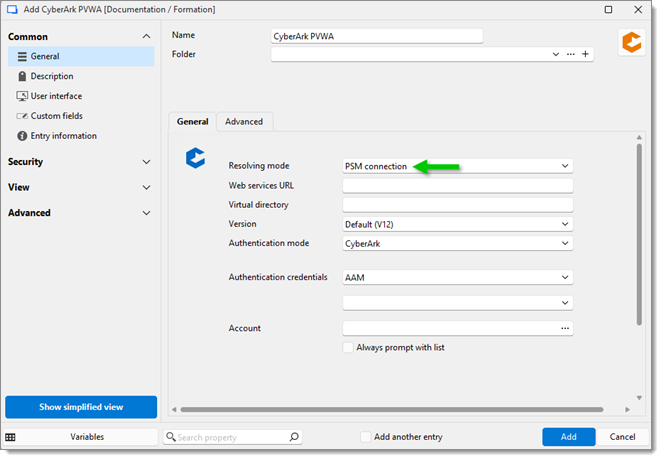Click the search icon at search box end

[x=294, y=437]
